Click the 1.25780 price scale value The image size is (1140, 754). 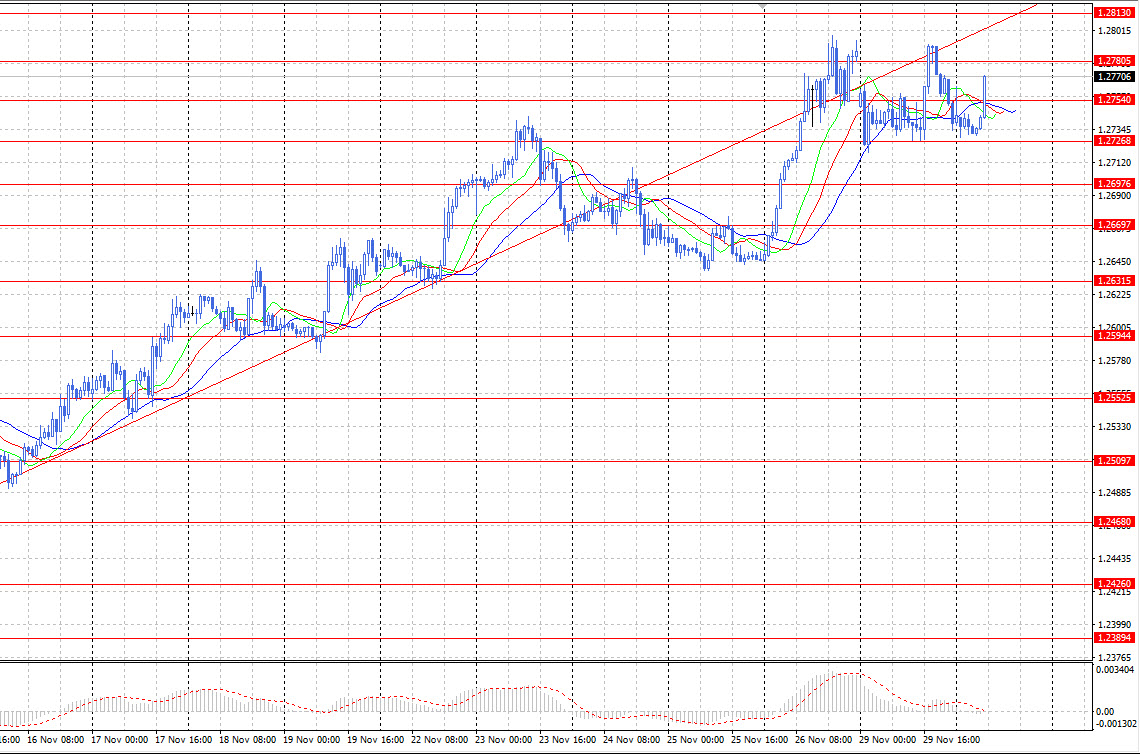(1115, 361)
